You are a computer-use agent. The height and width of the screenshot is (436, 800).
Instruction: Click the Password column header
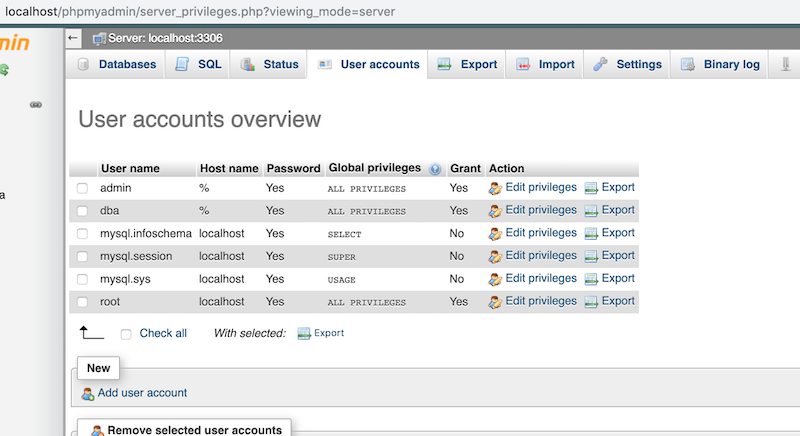(x=293, y=168)
